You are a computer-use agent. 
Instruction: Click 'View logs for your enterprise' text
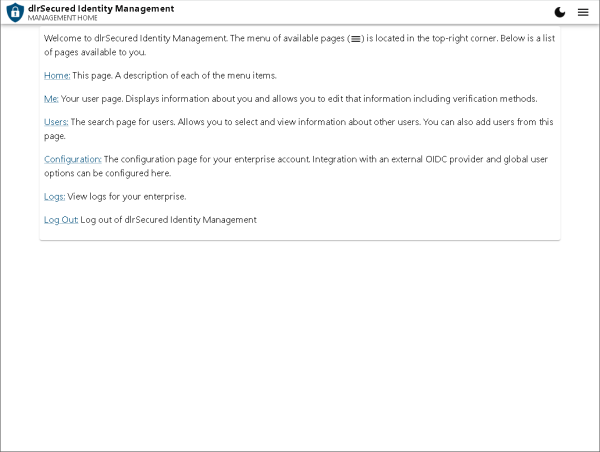[127, 196]
